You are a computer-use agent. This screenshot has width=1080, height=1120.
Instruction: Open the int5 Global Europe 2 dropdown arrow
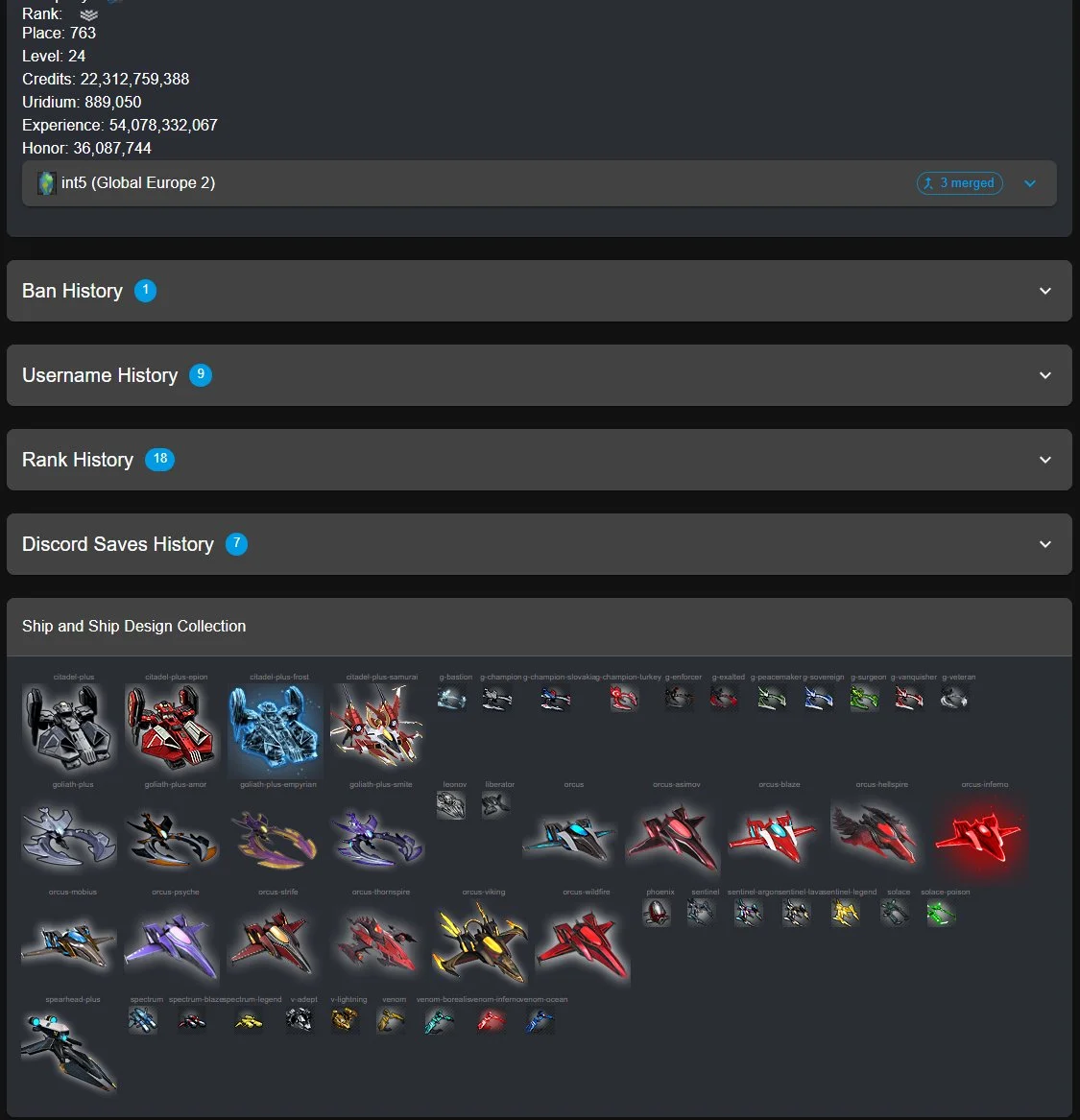pos(1029,183)
